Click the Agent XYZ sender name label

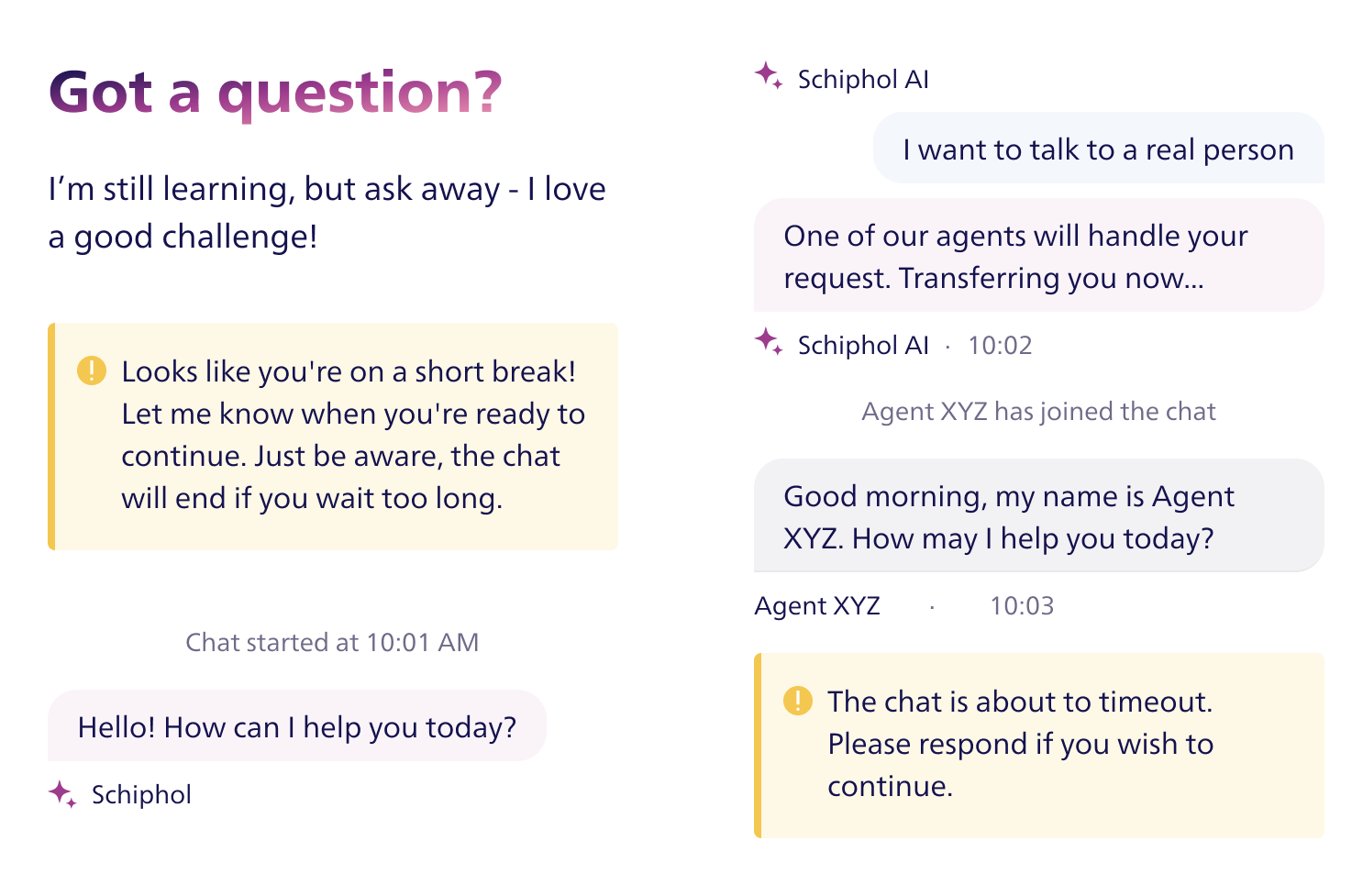point(817,605)
